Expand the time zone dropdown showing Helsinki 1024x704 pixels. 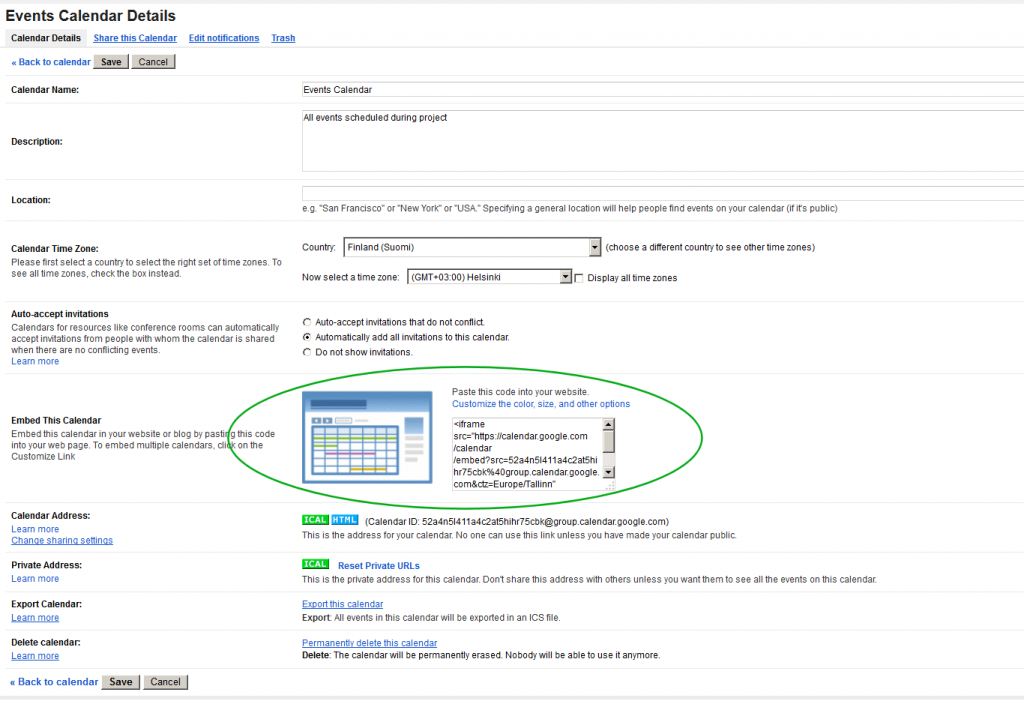(489, 277)
